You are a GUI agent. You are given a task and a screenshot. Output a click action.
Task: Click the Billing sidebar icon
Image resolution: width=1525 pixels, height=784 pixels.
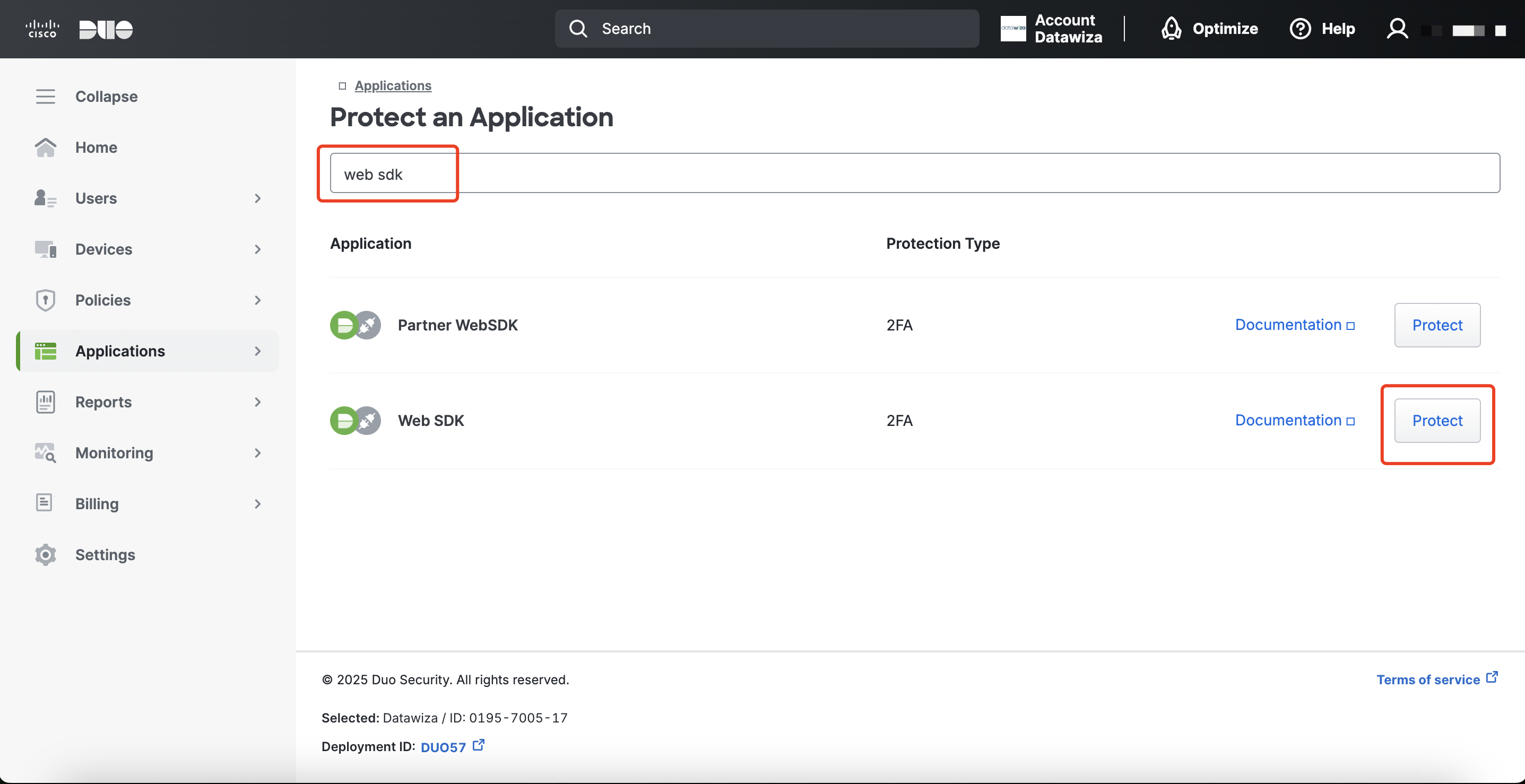point(45,503)
